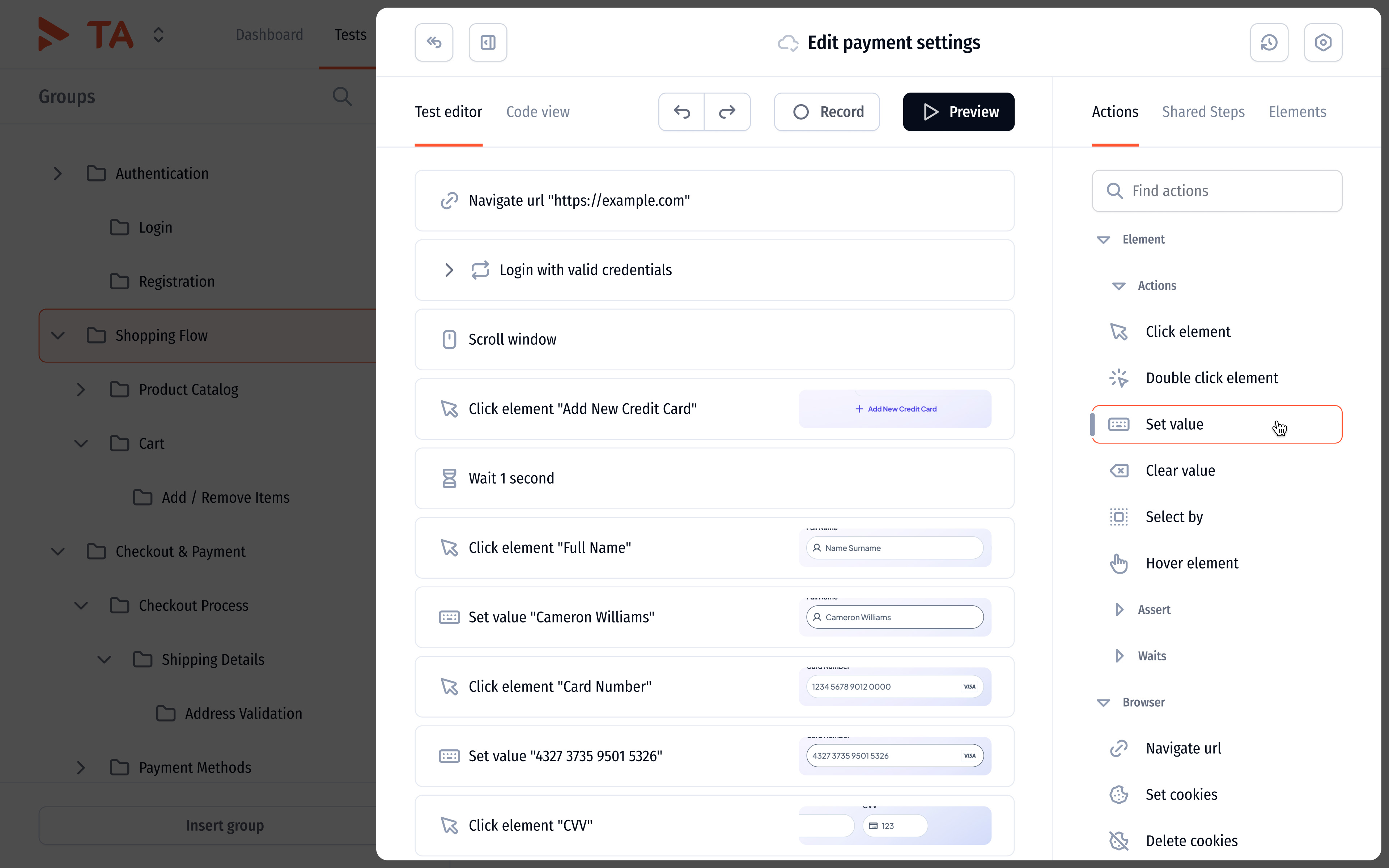Select the Click element "Full Name" step
Viewport: 1389px width, 868px height.
tap(714, 548)
